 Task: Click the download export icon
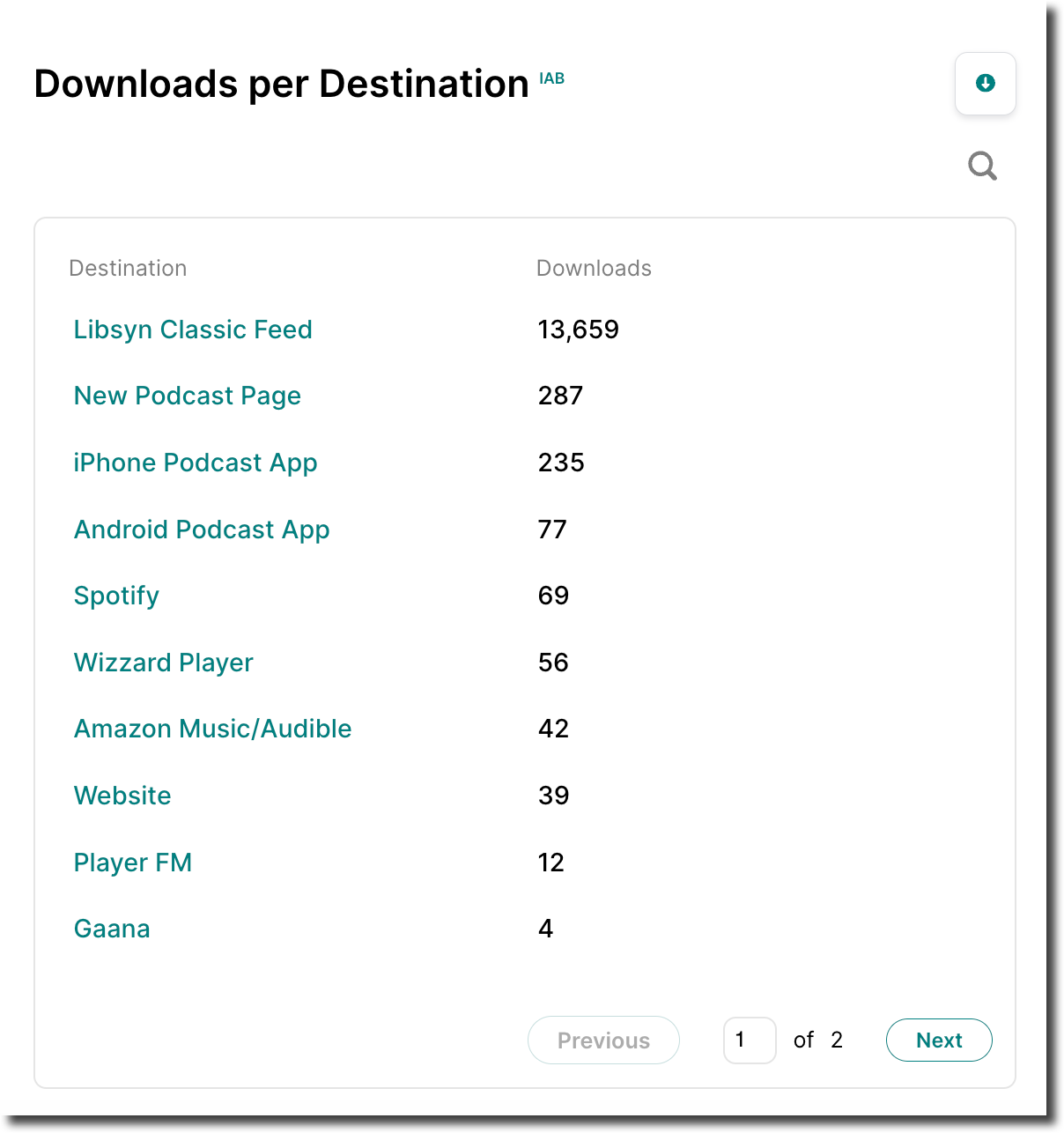tap(985, 84)
